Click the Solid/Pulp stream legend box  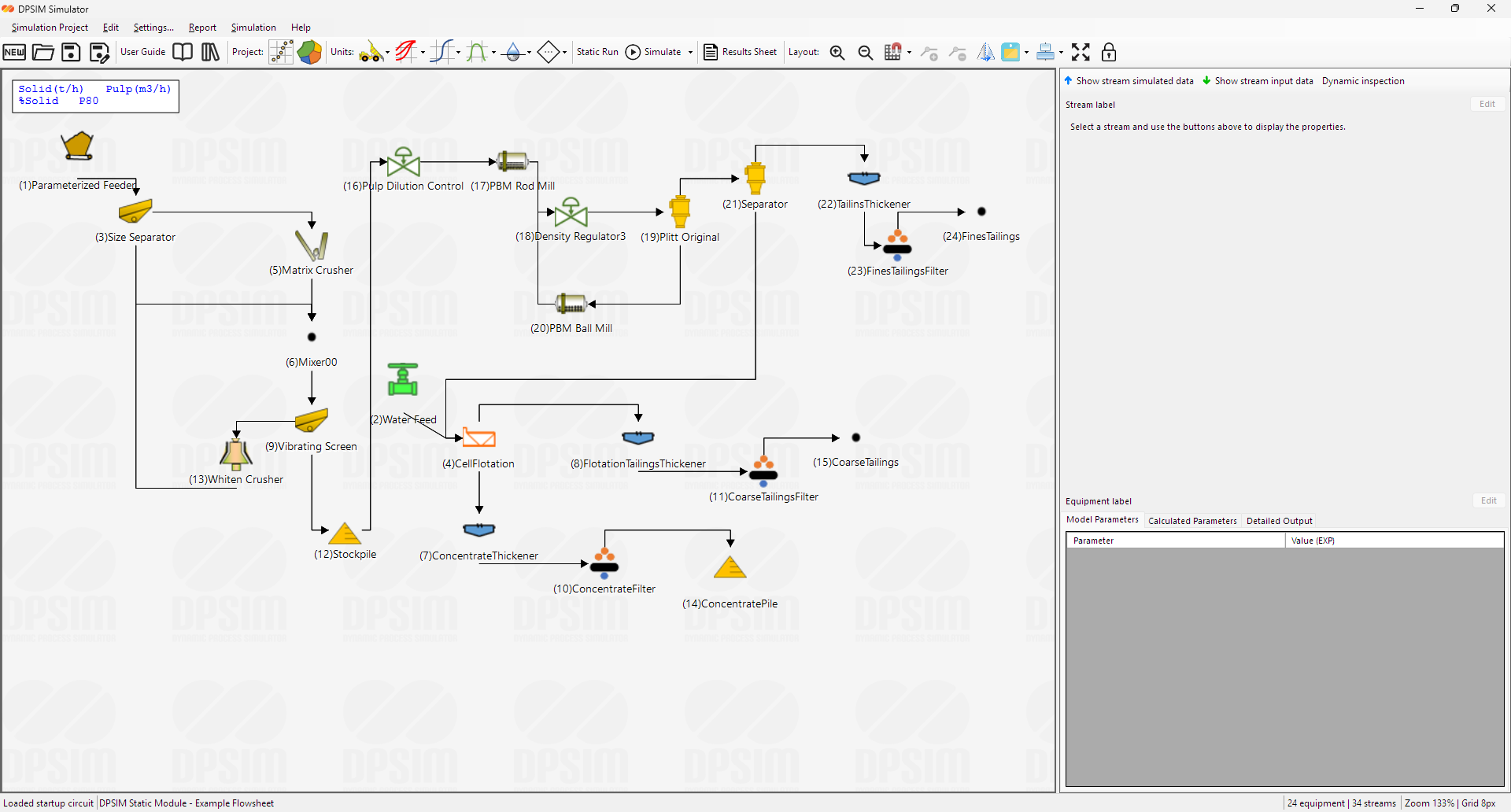[95, 95]
